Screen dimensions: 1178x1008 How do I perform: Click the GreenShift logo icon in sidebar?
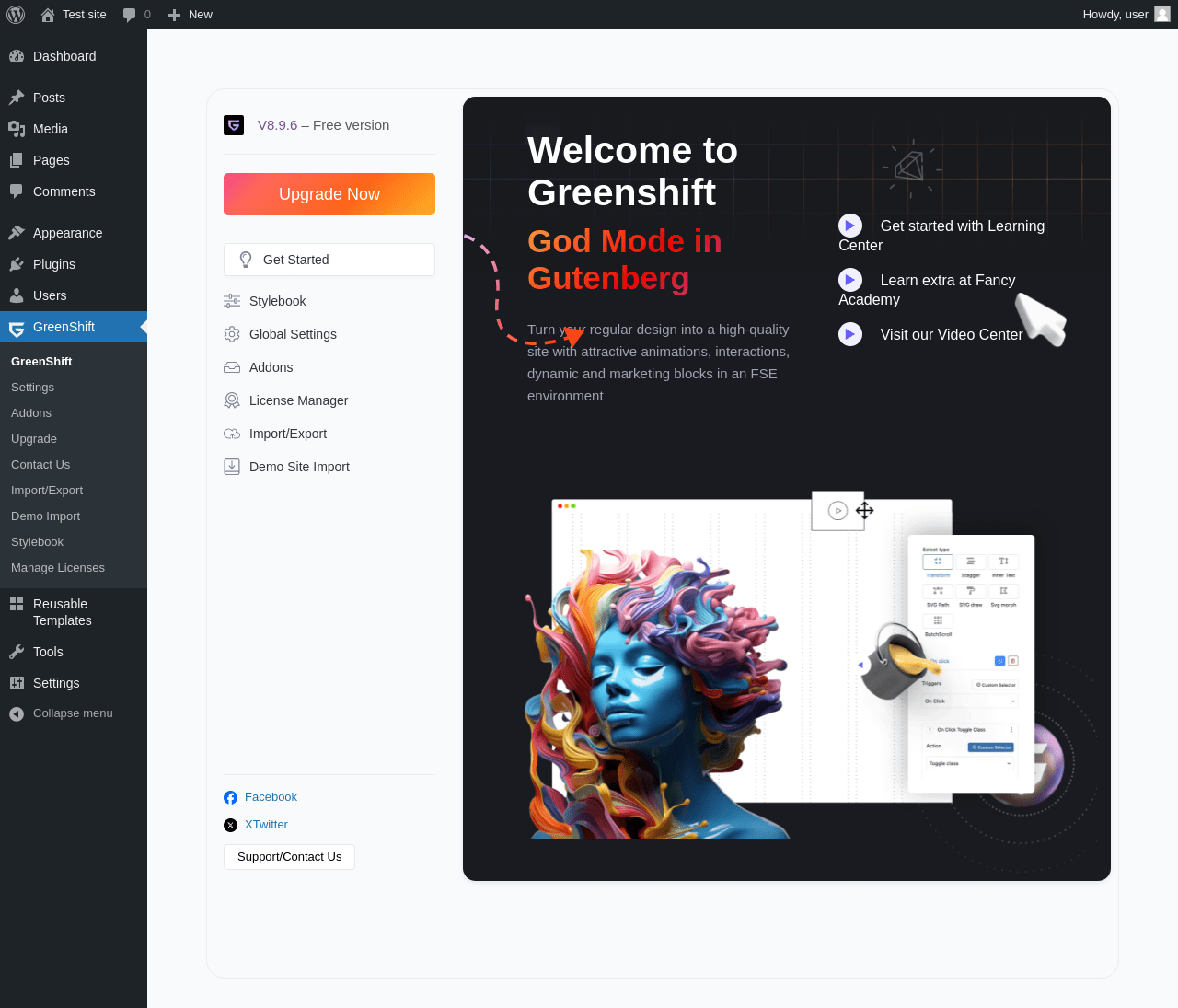point(17,328)
